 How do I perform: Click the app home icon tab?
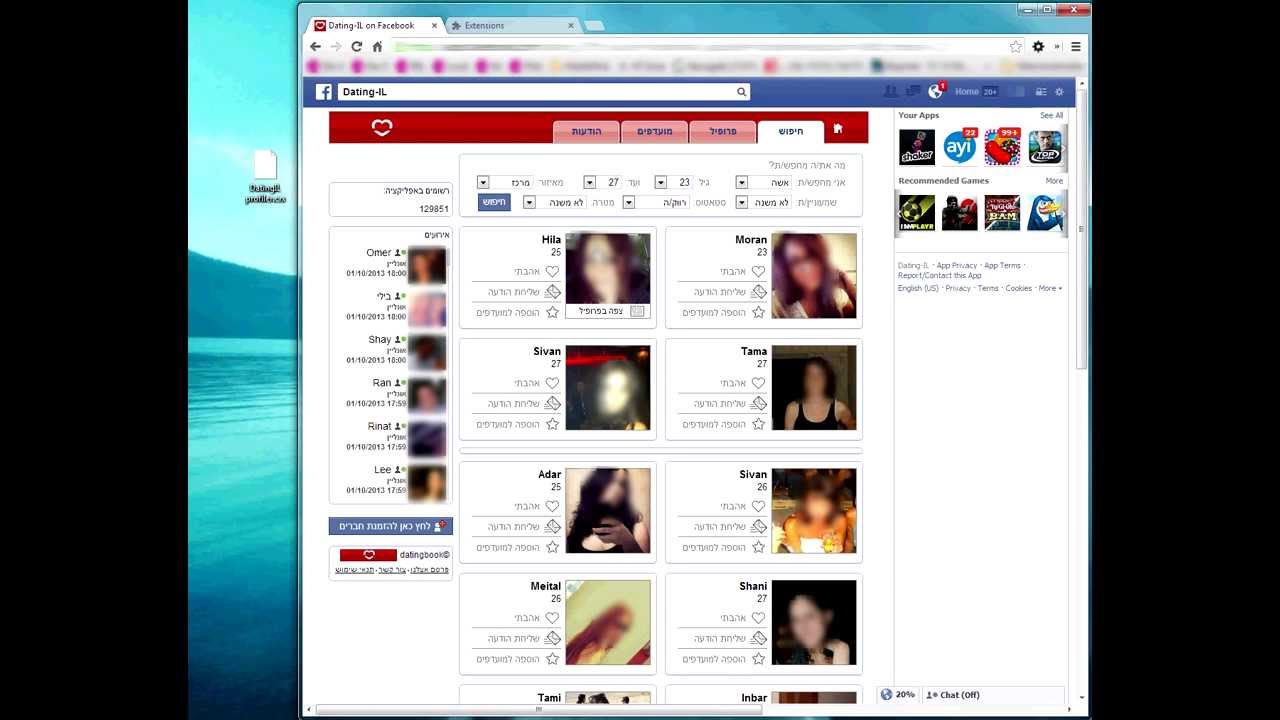tap(838, 129)
